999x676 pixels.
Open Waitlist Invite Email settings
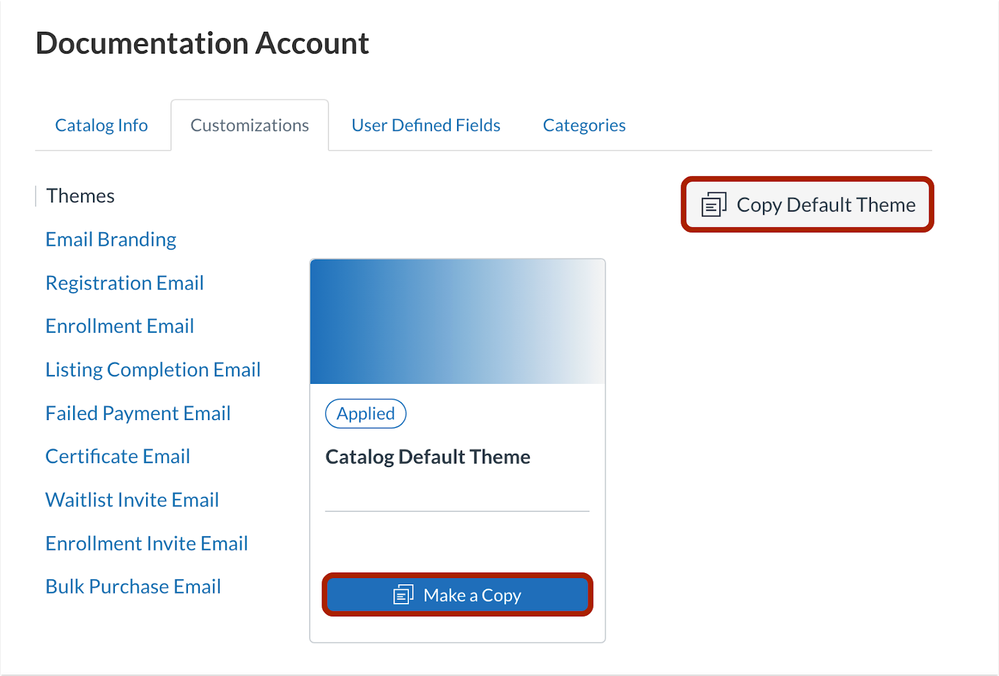pos(132,500)
